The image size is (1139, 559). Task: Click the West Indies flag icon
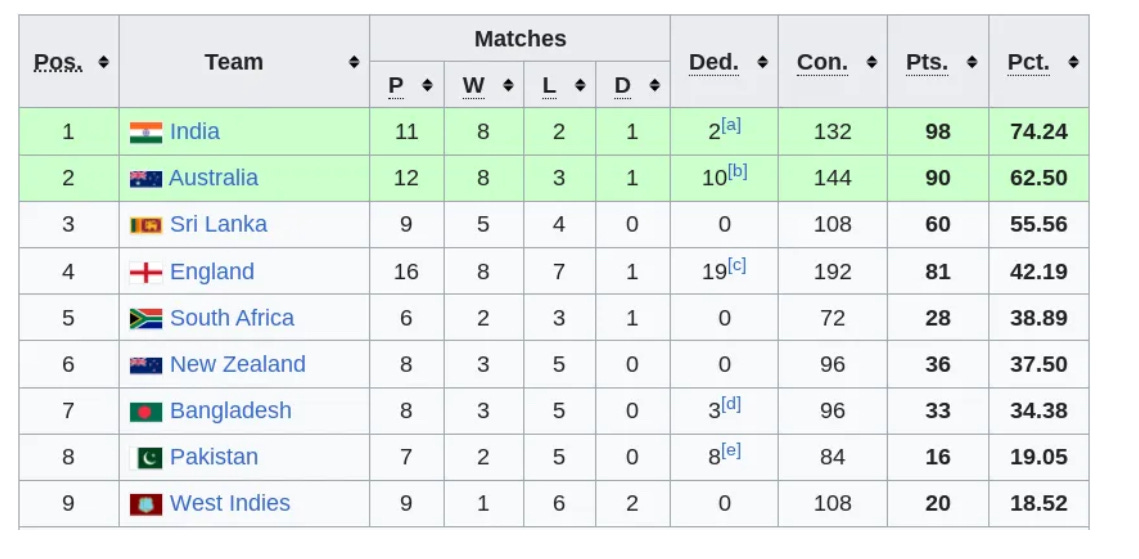(x=146, y=505)
